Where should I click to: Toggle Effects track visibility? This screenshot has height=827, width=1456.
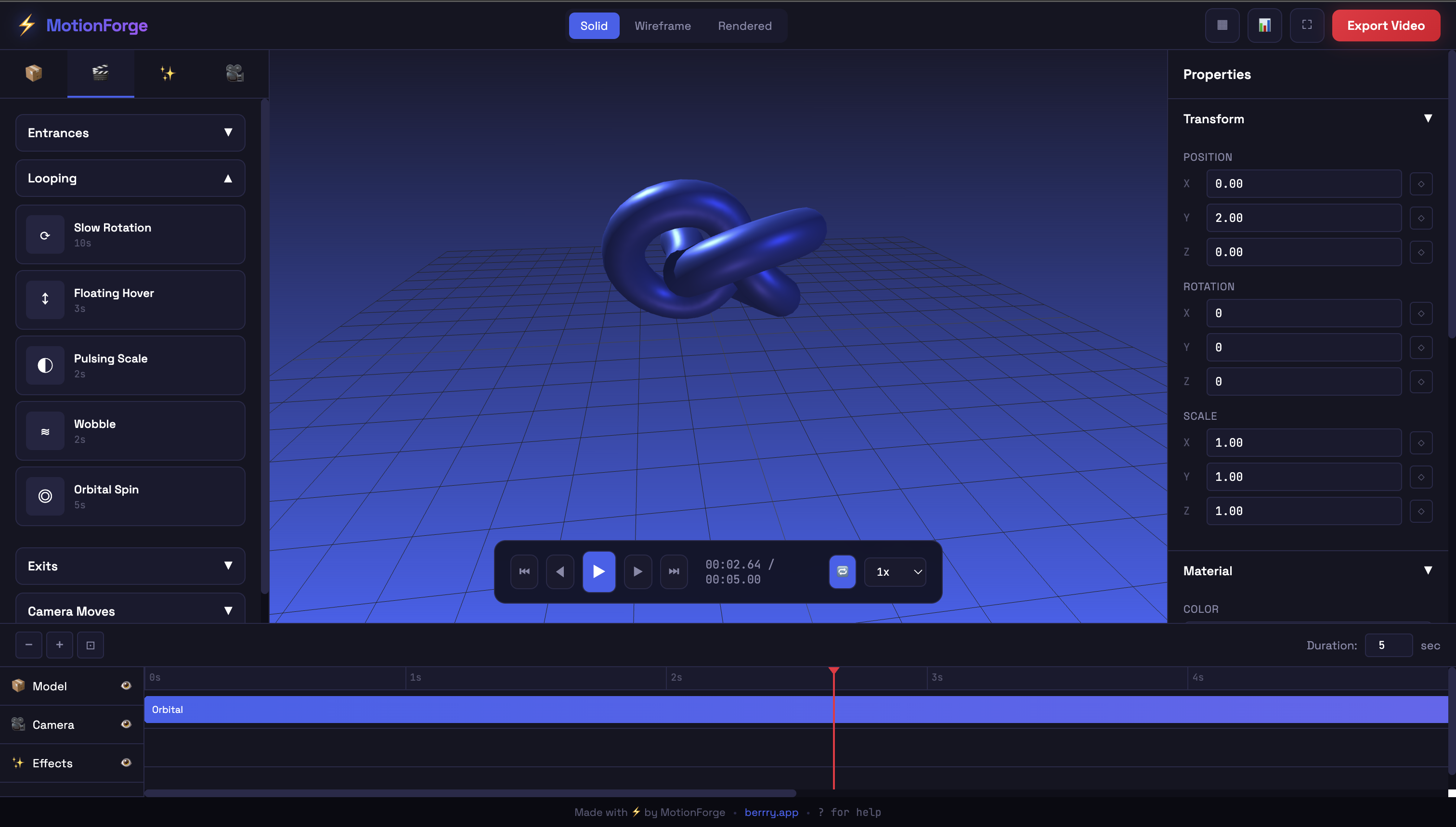126,763
